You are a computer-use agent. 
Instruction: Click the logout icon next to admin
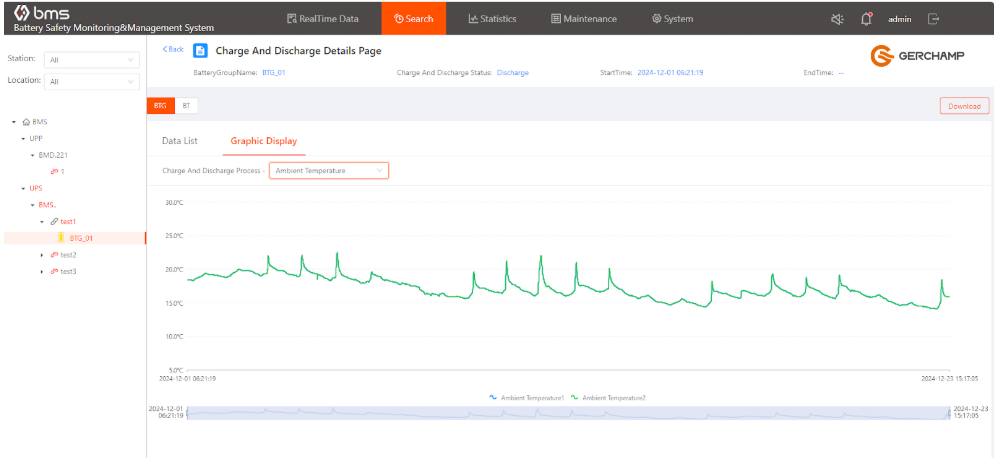click(x=933, y=19)
